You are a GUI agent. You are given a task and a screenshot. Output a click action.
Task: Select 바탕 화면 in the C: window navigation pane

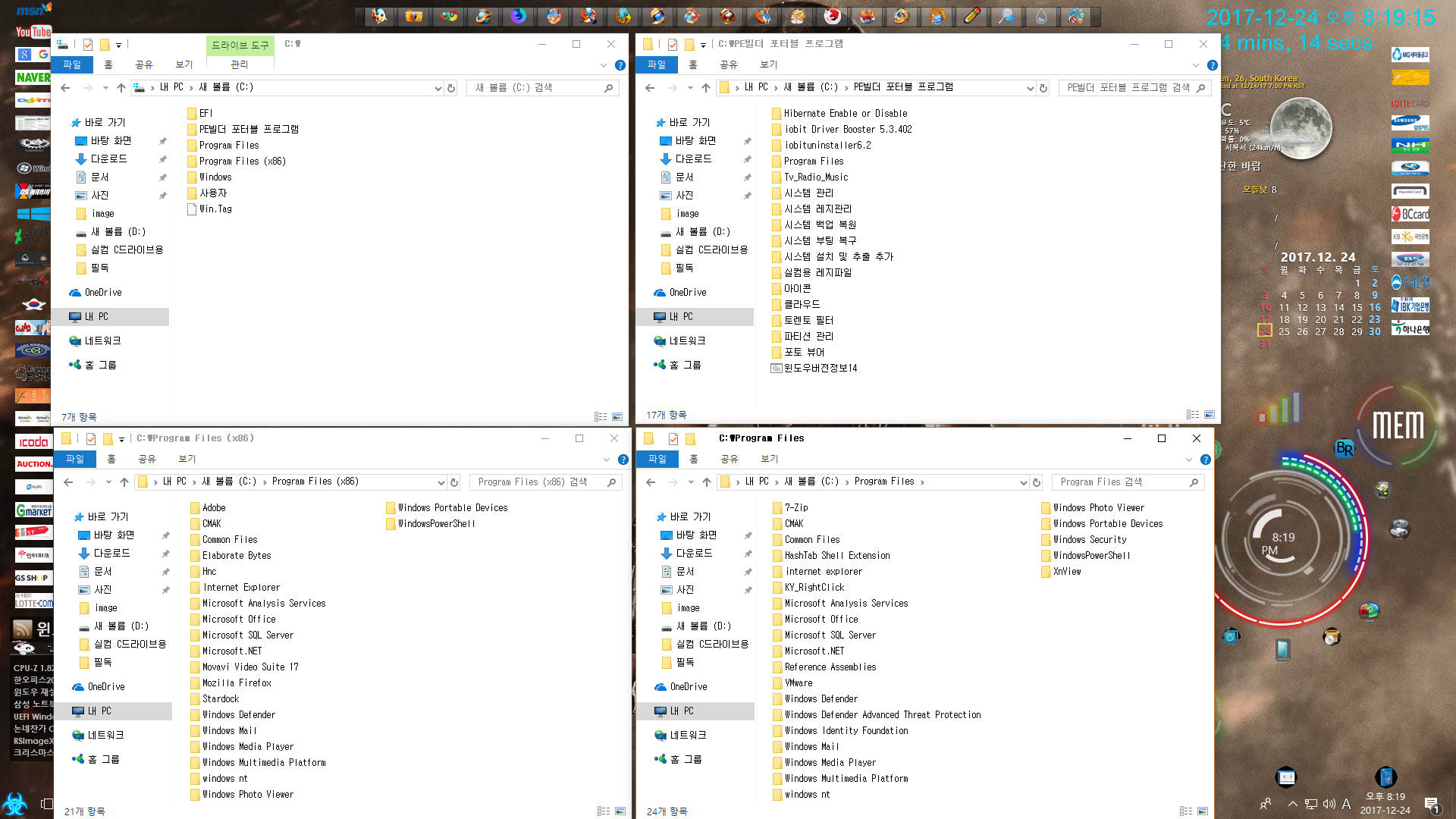(111, 141)
